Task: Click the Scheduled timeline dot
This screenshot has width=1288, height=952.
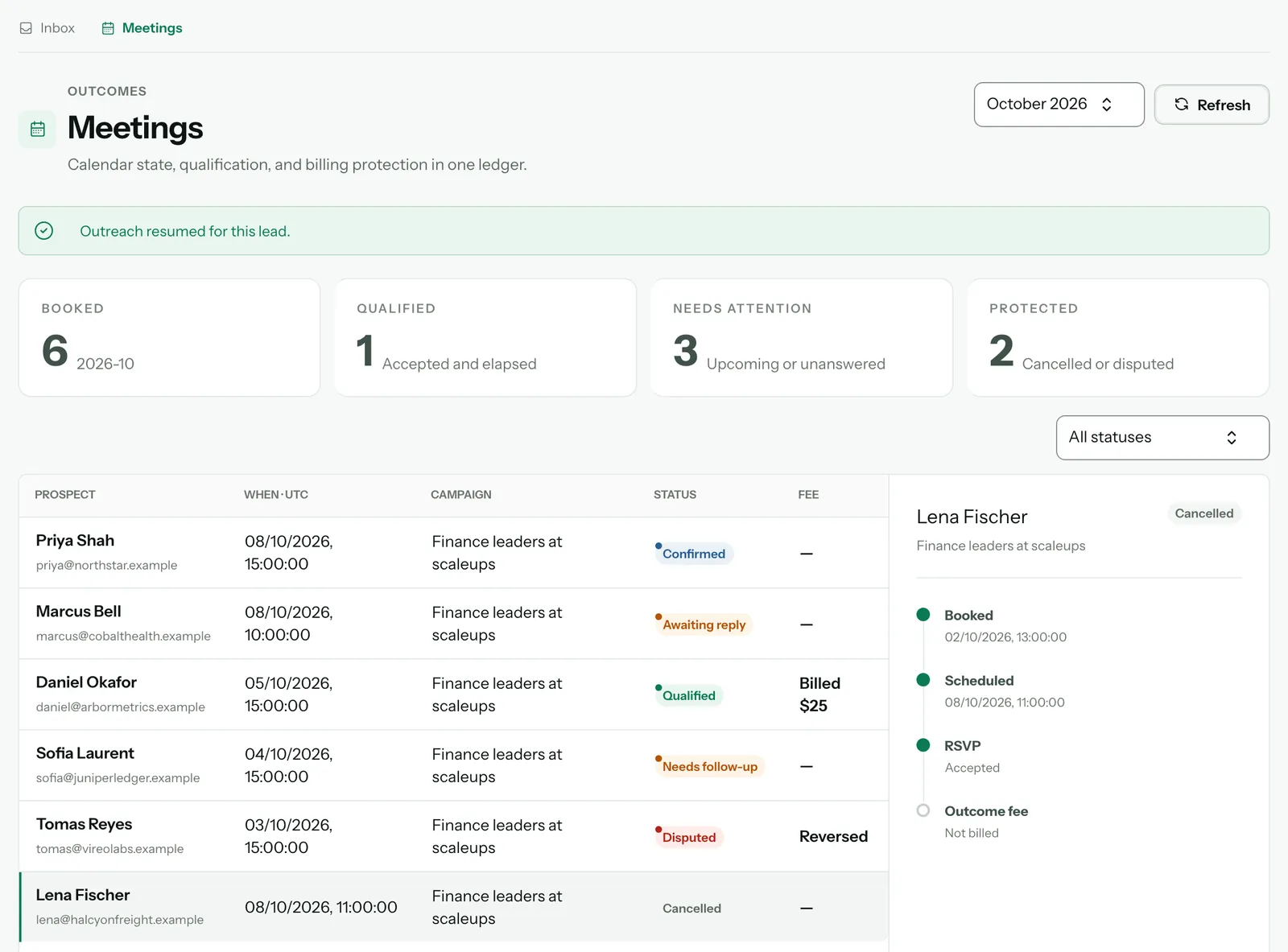Action: tap(923, 680)
